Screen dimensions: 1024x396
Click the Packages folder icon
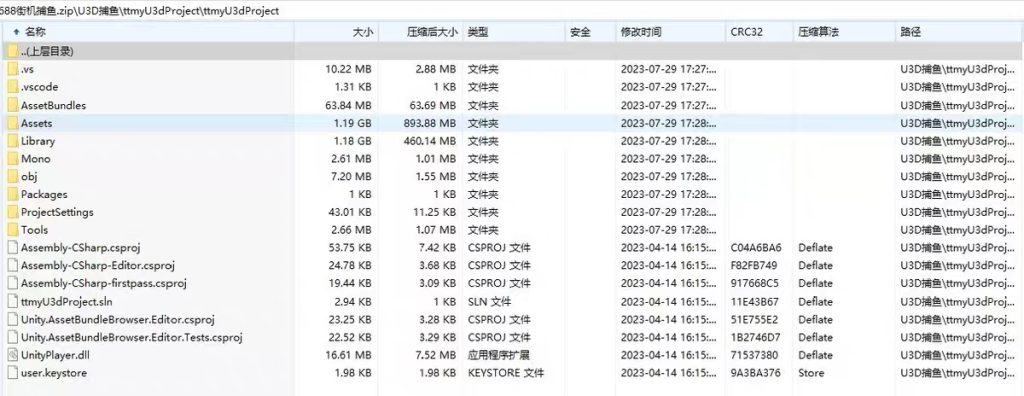pos(12,194)
